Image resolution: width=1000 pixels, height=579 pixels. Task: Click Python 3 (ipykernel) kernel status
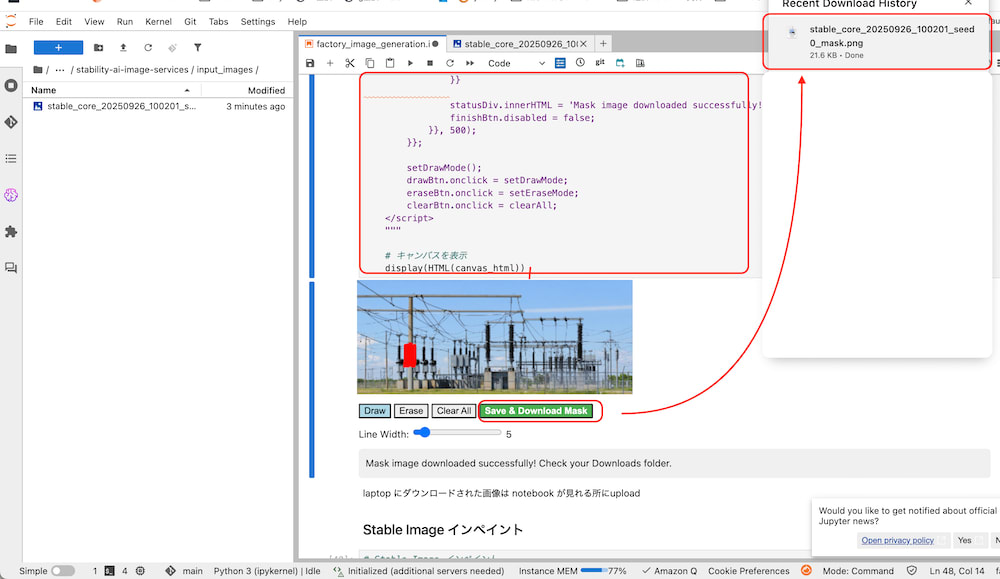(267, 571)
